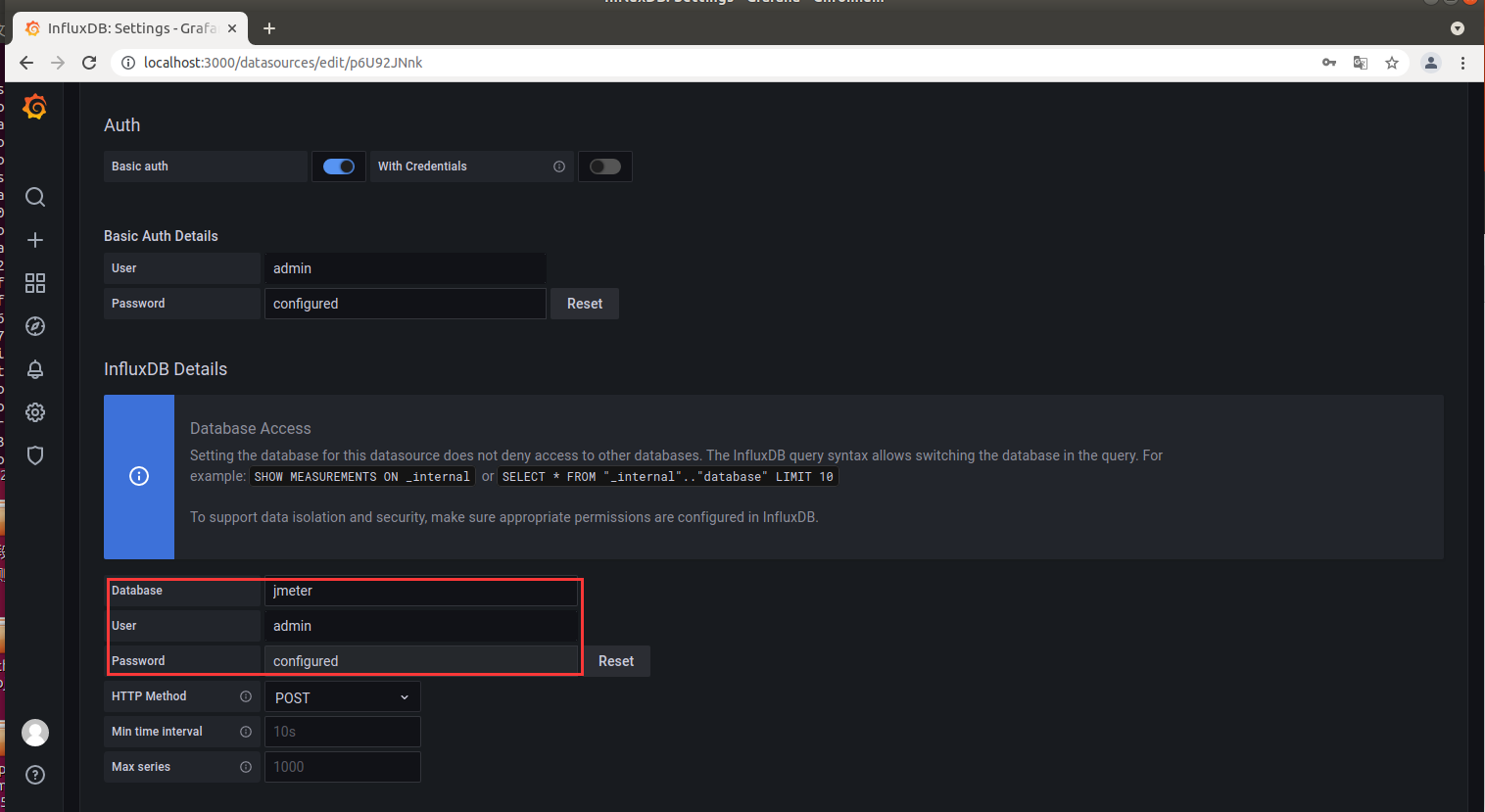Reload the page with refresh icon
The image size is (1485, 812).
pos(89,63)
